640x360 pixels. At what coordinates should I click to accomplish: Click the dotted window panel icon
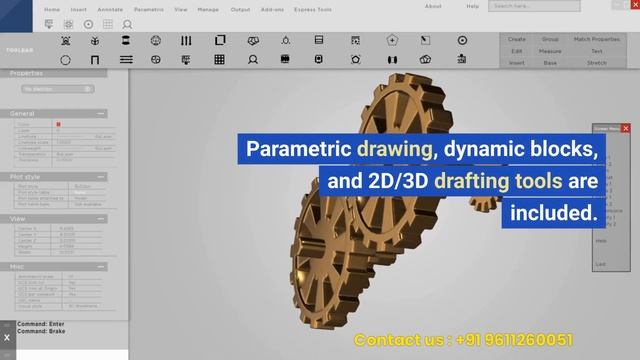pyautogui.click(x=356, y=40)
